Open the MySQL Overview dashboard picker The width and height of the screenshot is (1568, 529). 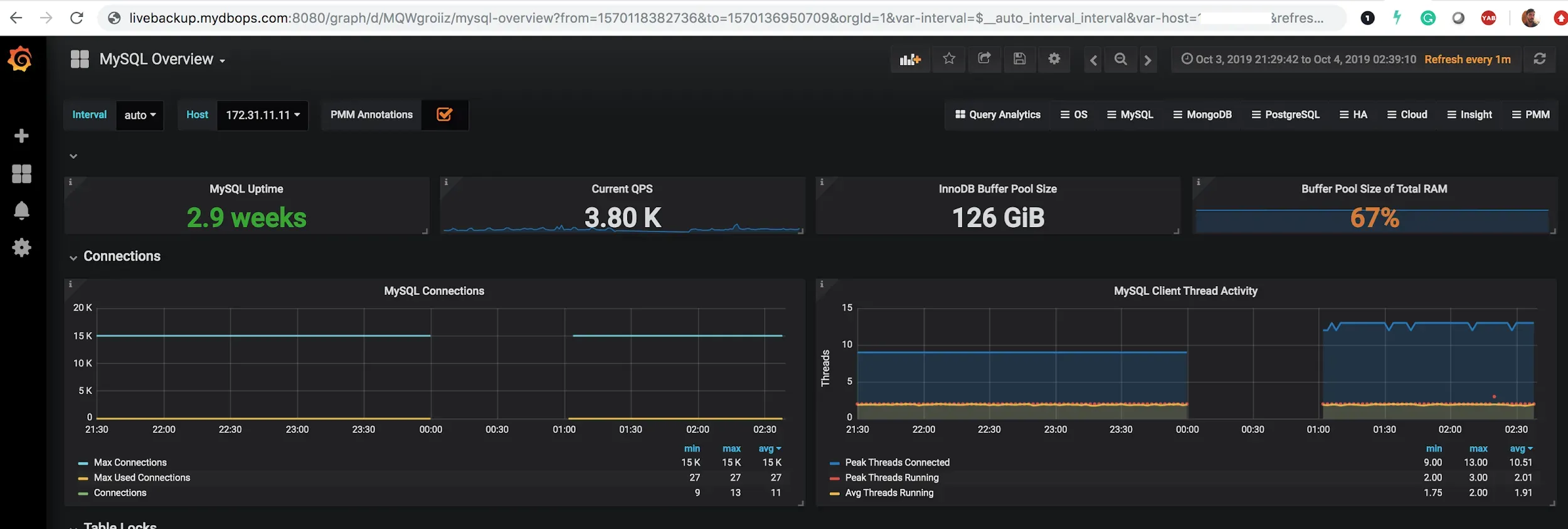coord(162,59)
